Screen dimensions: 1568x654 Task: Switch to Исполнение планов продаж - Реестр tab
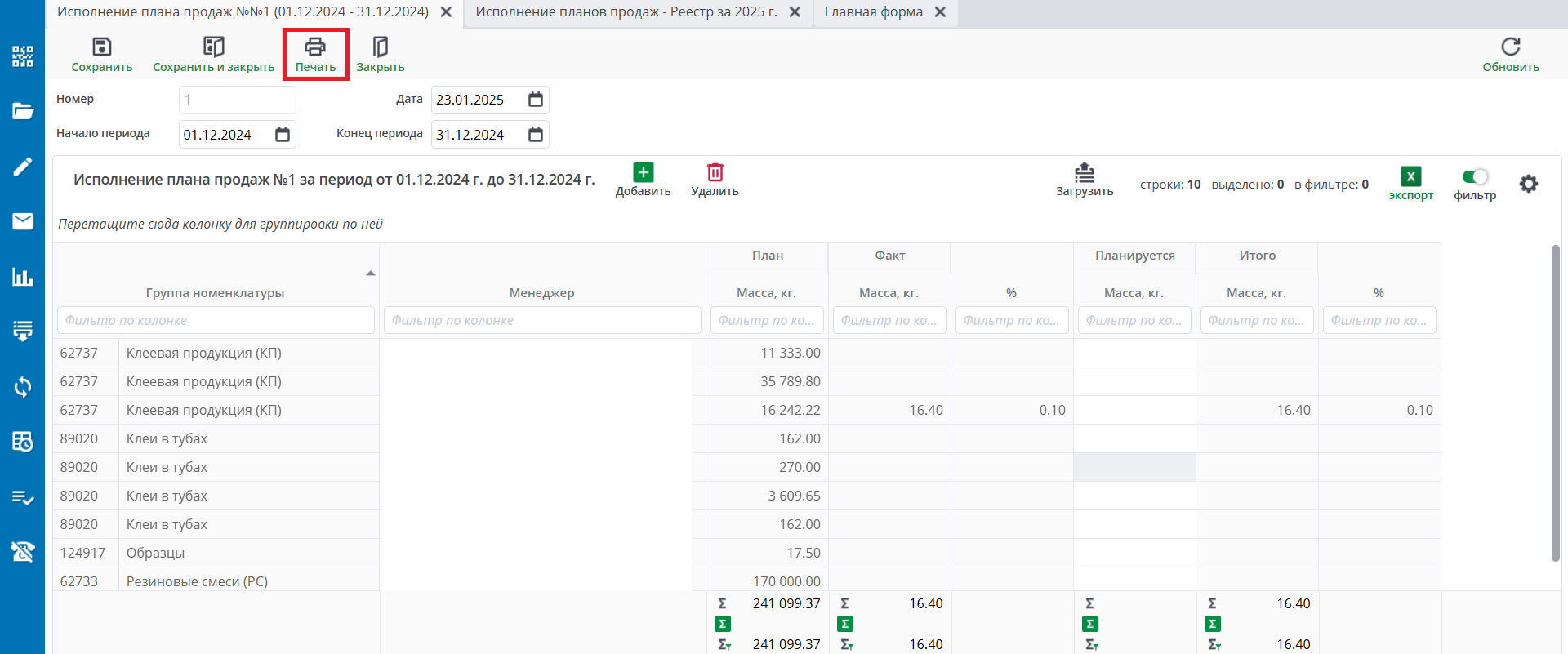(x=626, y=12)
